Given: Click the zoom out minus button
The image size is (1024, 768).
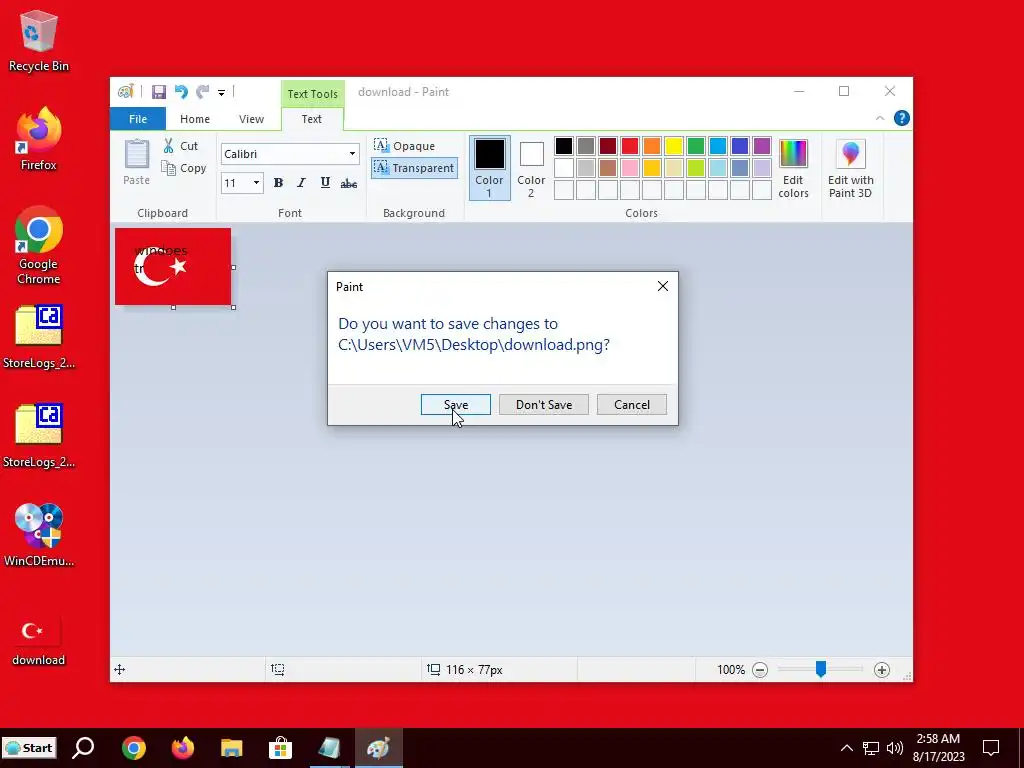Looking at the screenshot, I should tap(760, 669).
